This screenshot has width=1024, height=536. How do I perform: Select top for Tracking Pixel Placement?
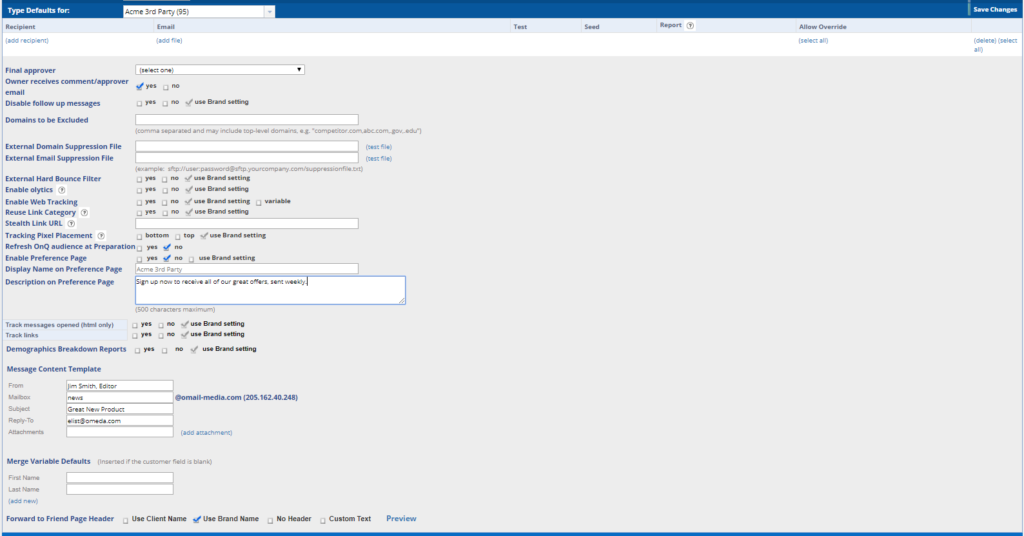178,236
